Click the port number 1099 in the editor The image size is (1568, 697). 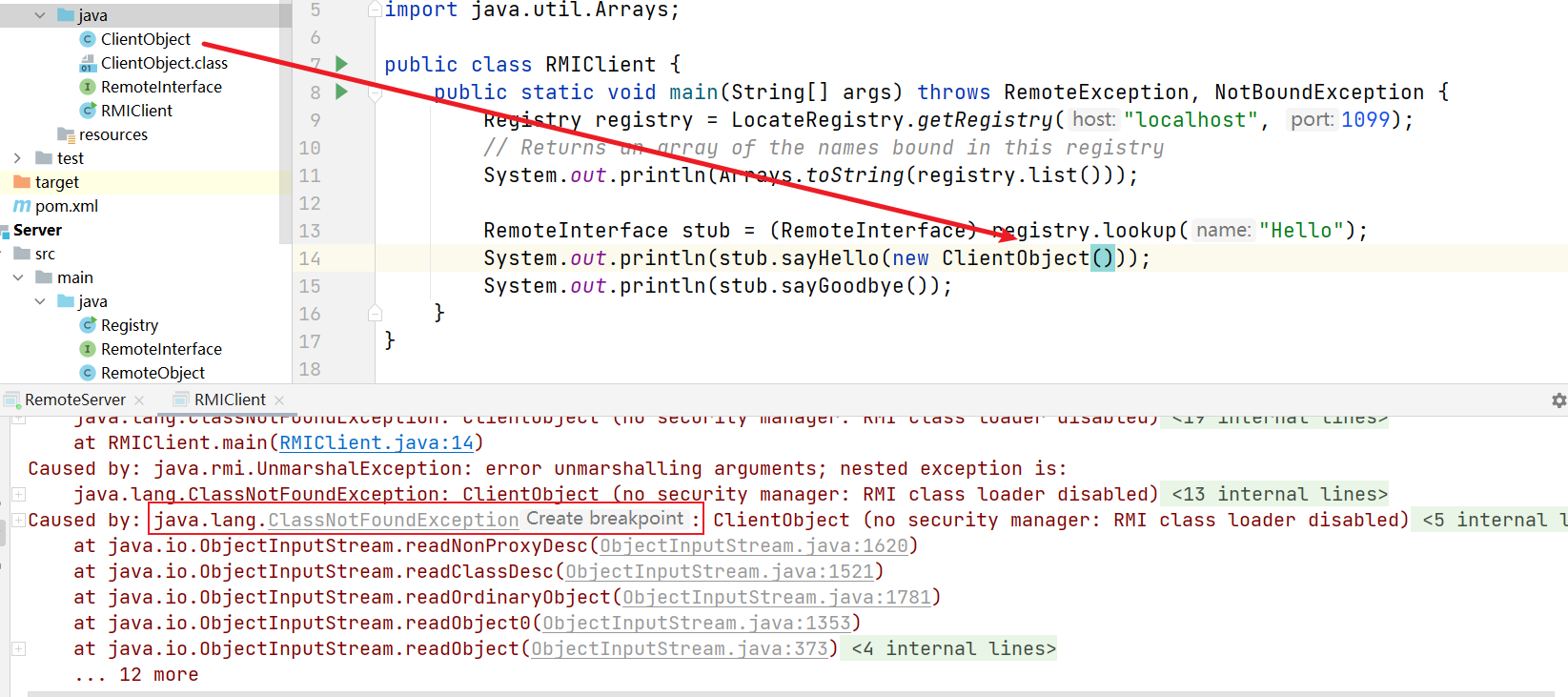point(1366,120)
